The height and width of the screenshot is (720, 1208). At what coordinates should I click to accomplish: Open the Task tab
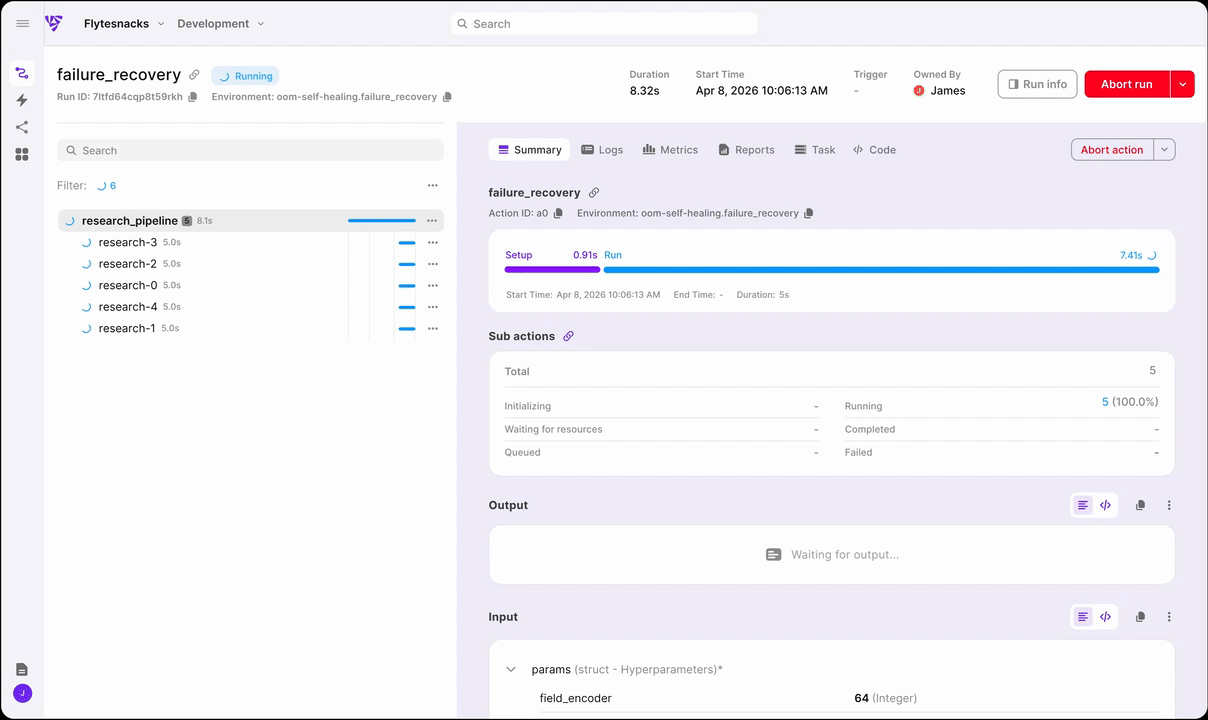[815, 150]
